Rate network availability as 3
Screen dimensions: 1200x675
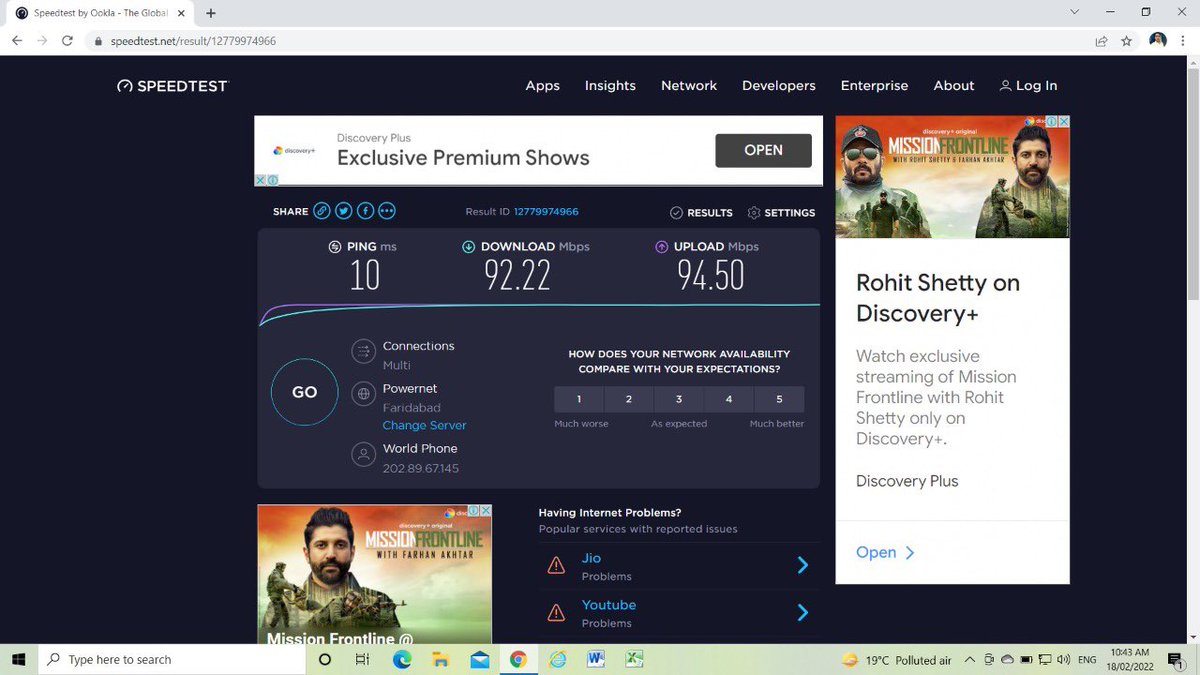click(x=679, y=399)
